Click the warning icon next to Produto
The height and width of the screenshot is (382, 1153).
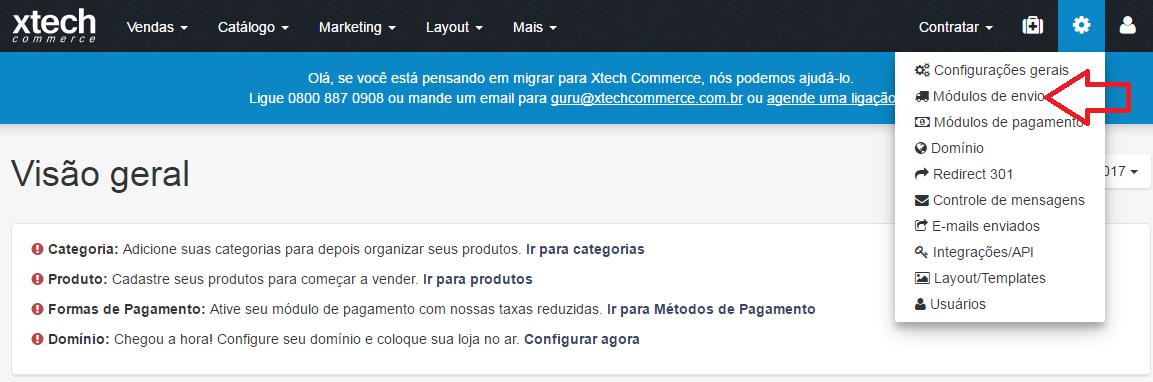38,279
